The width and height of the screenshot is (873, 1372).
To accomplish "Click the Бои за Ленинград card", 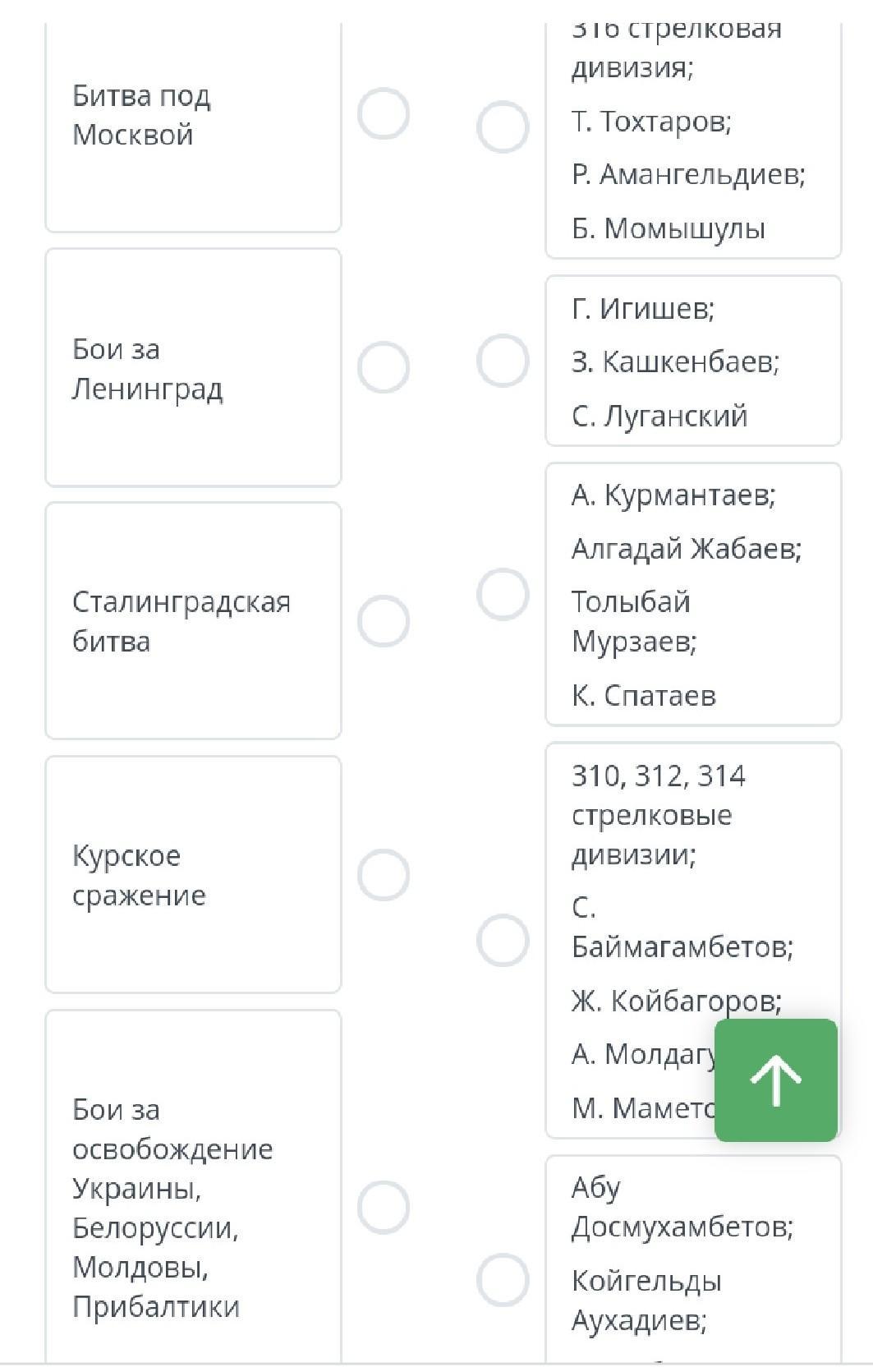I will pos(193,367).
